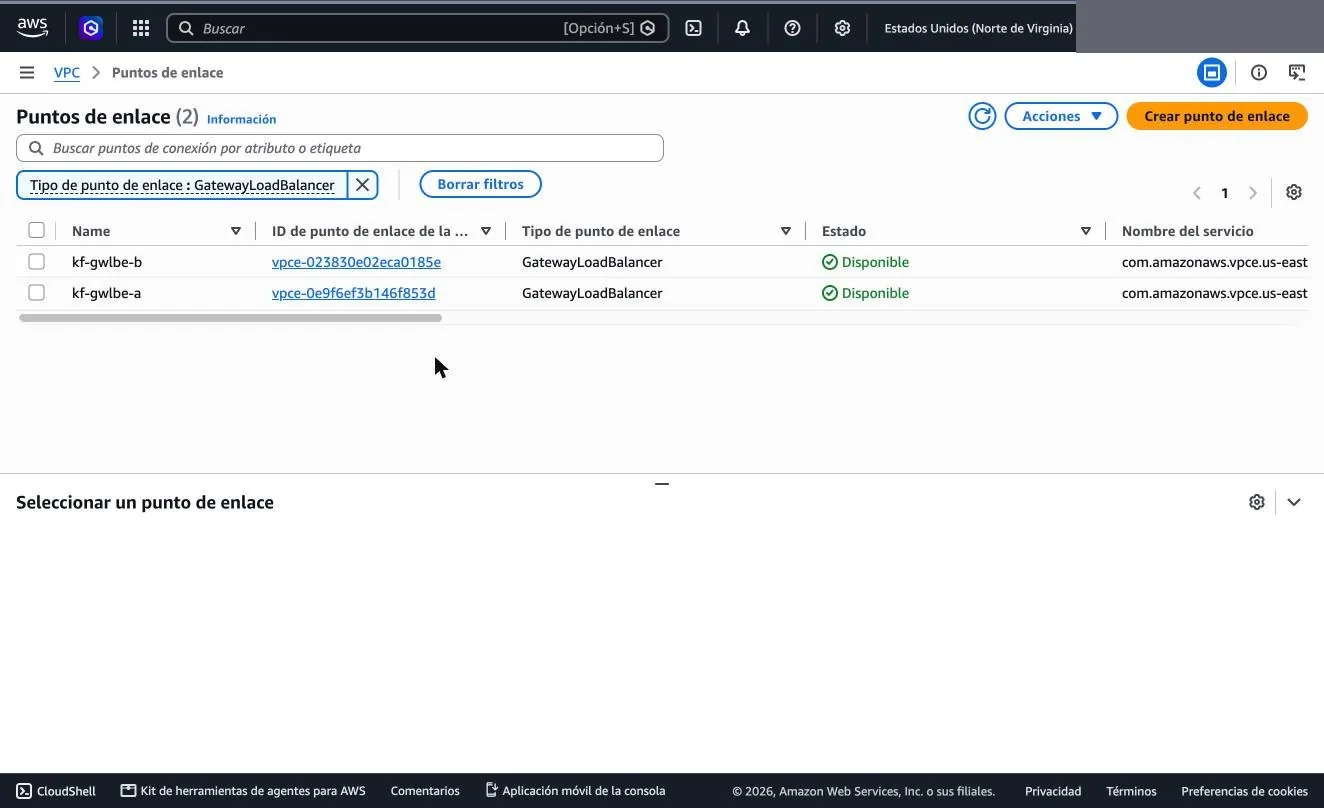Remove the GatewayLoadBalancer filter with X
Image resolution: width=1324 pixels, height=808 pixels.
coord(363,185)
